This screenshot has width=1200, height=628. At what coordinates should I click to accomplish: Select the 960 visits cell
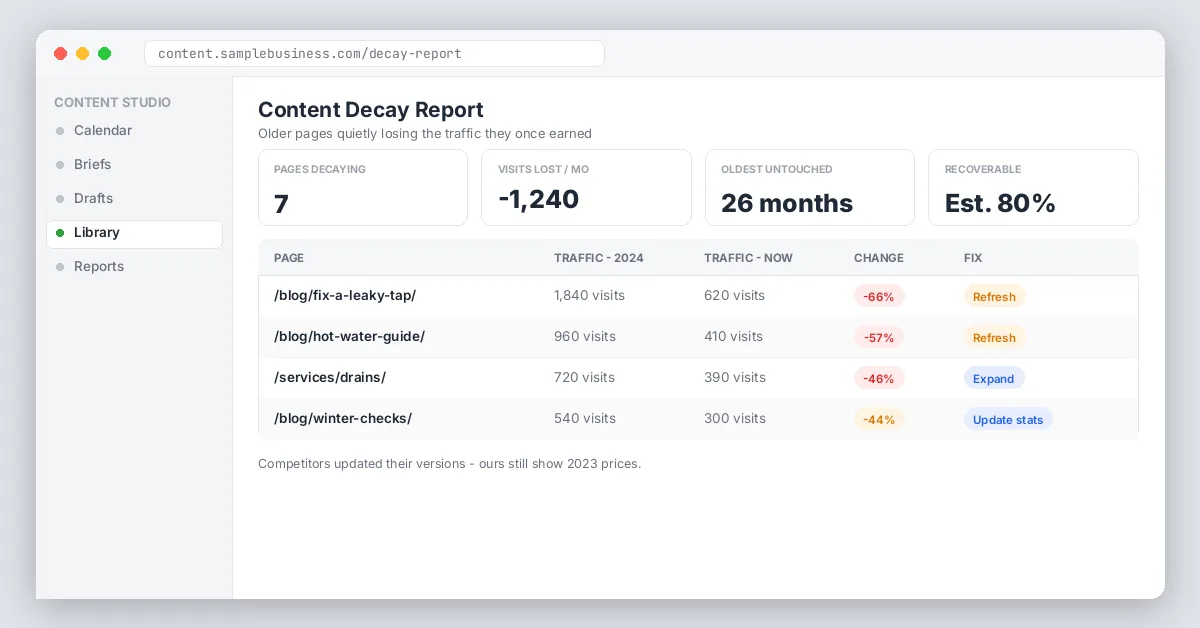(x=585, y=337)
